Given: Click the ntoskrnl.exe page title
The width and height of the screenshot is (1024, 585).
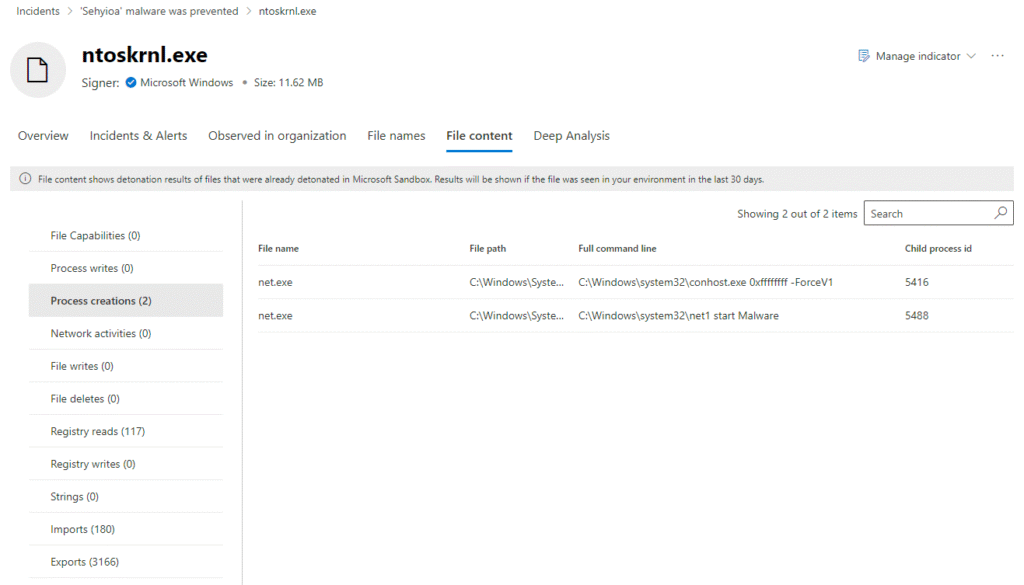Looking at the screenshot, I should [144, 55].
